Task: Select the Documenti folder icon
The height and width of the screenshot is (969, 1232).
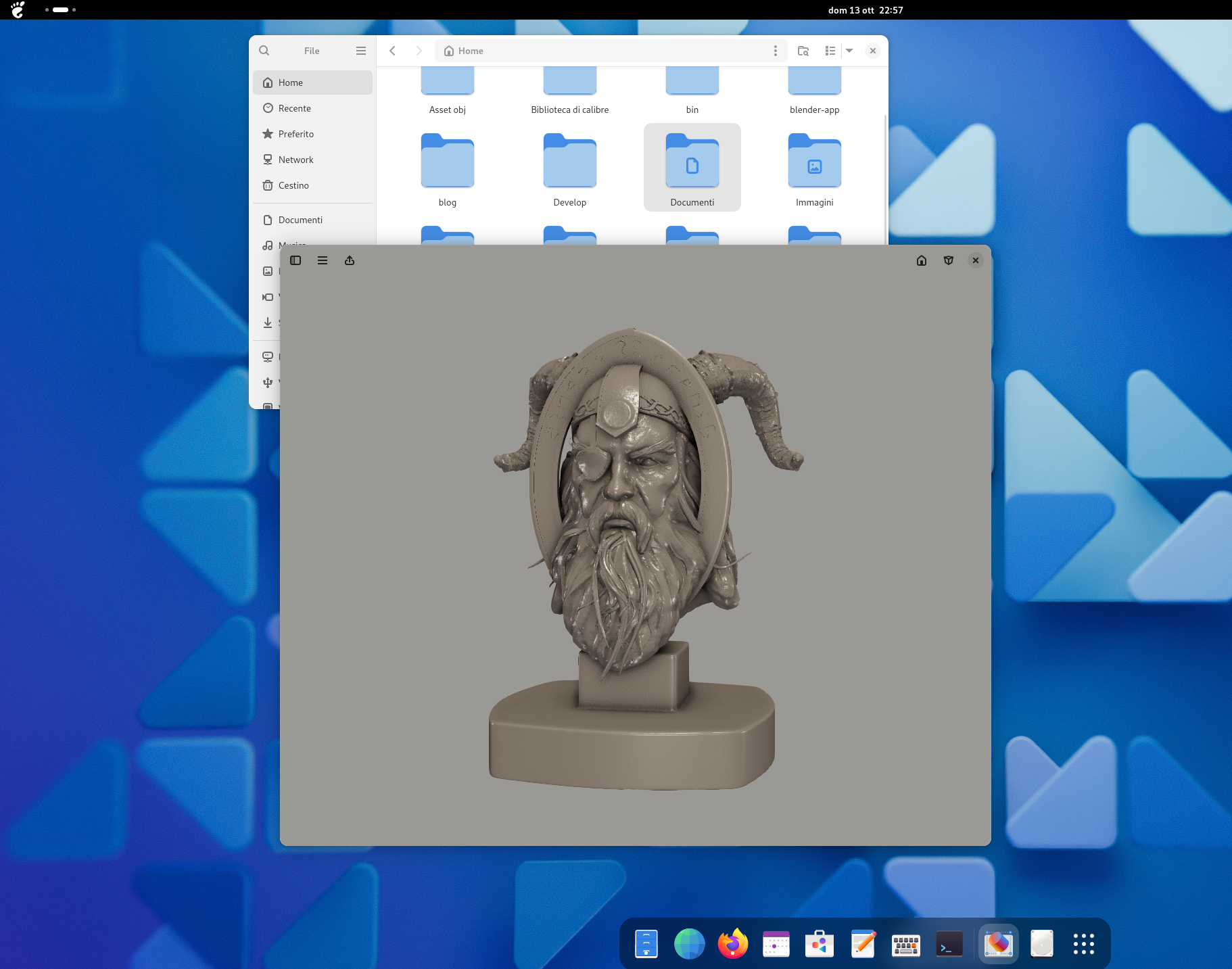Action: coord(692,161)
